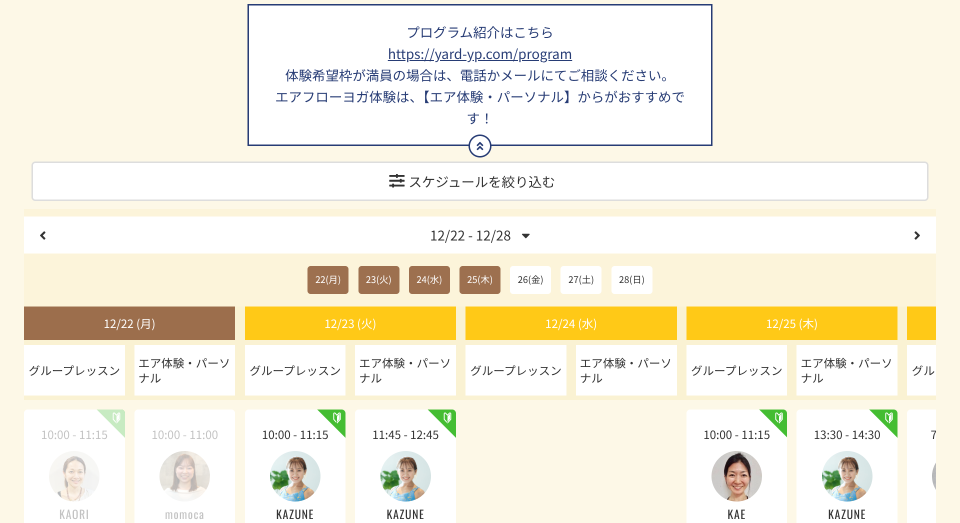
Task: Toggle the 23(火) day filter
Action: [378, 280]
